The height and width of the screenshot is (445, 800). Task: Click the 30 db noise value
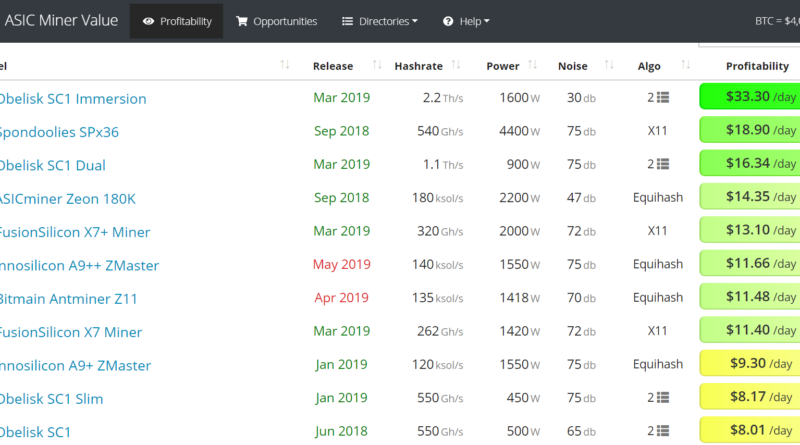click(x=581, y=97)
